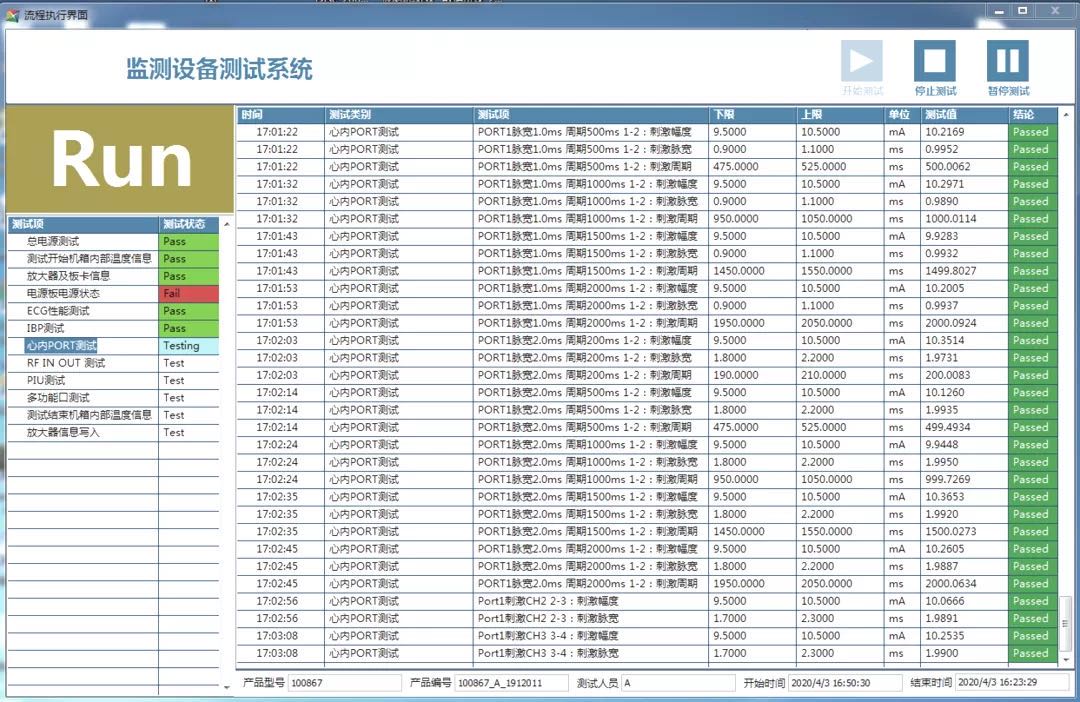This screenshot has width=1080, height=702.
Task: Click test value 499.4934 cell
Action: (964, 427)
